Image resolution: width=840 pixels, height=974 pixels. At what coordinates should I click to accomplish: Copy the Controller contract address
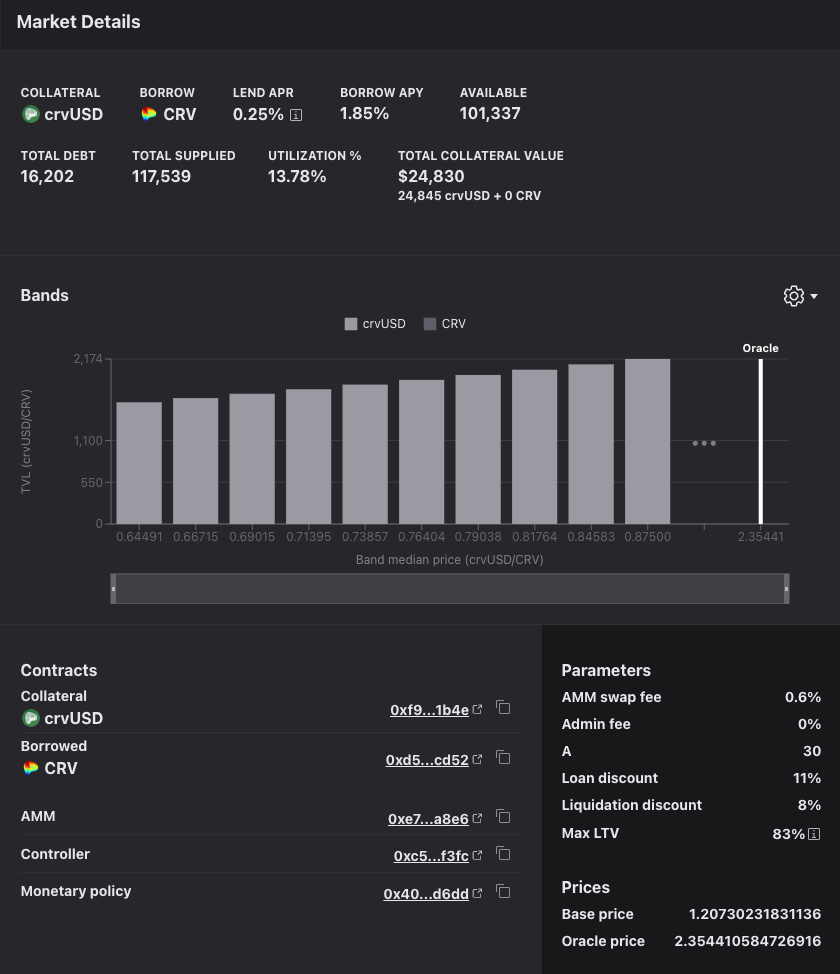(x=503, y=854)
